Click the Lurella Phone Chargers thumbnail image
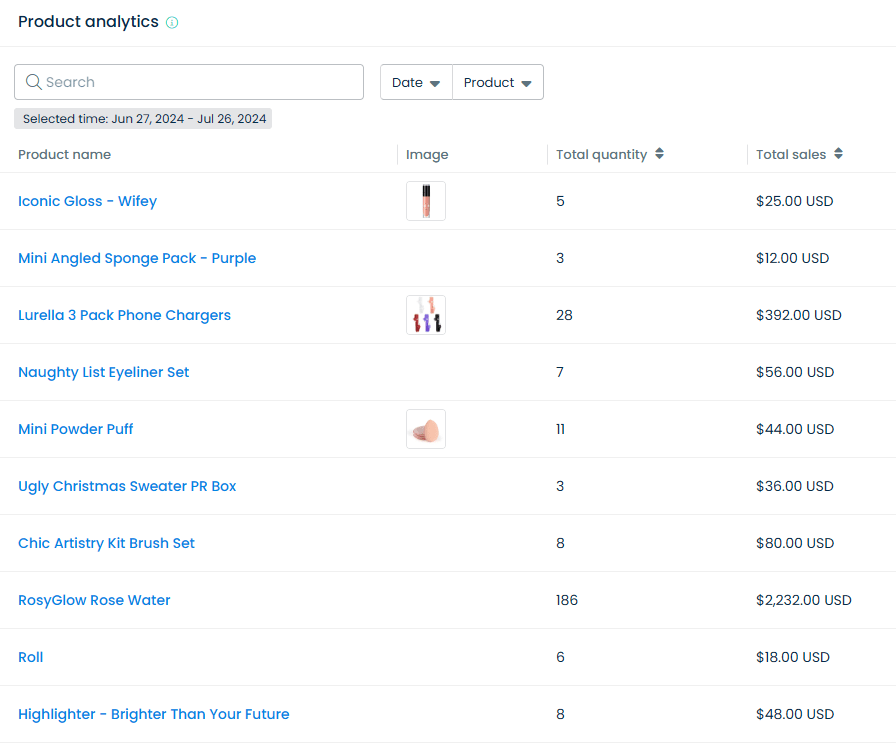Image resolution: width=896 pixels, height=746 pixels. tap(426, 315)
